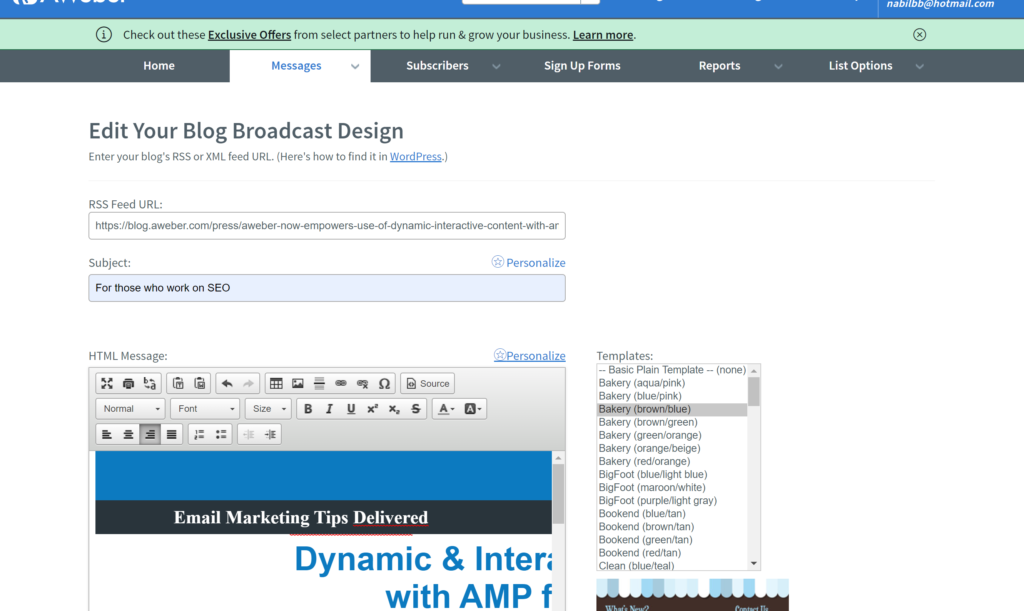The image size is (1024, 611).
Task: Toggle Bold formatting
Action: point(308,409)
